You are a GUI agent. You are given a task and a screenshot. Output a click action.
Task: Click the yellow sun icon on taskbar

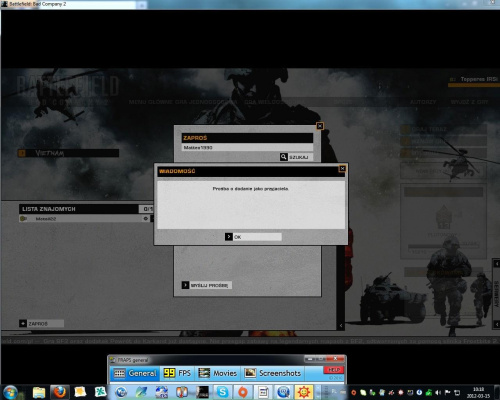pyautogui.click(x=304, y=392)
